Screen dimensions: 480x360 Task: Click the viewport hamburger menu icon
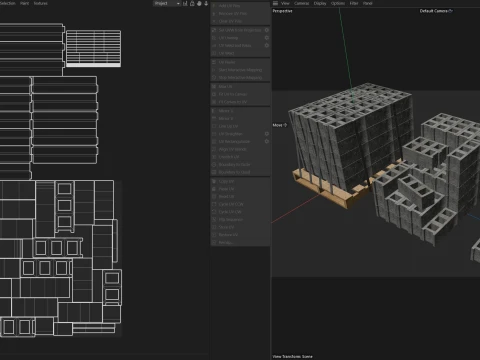(x=275, y=3)
